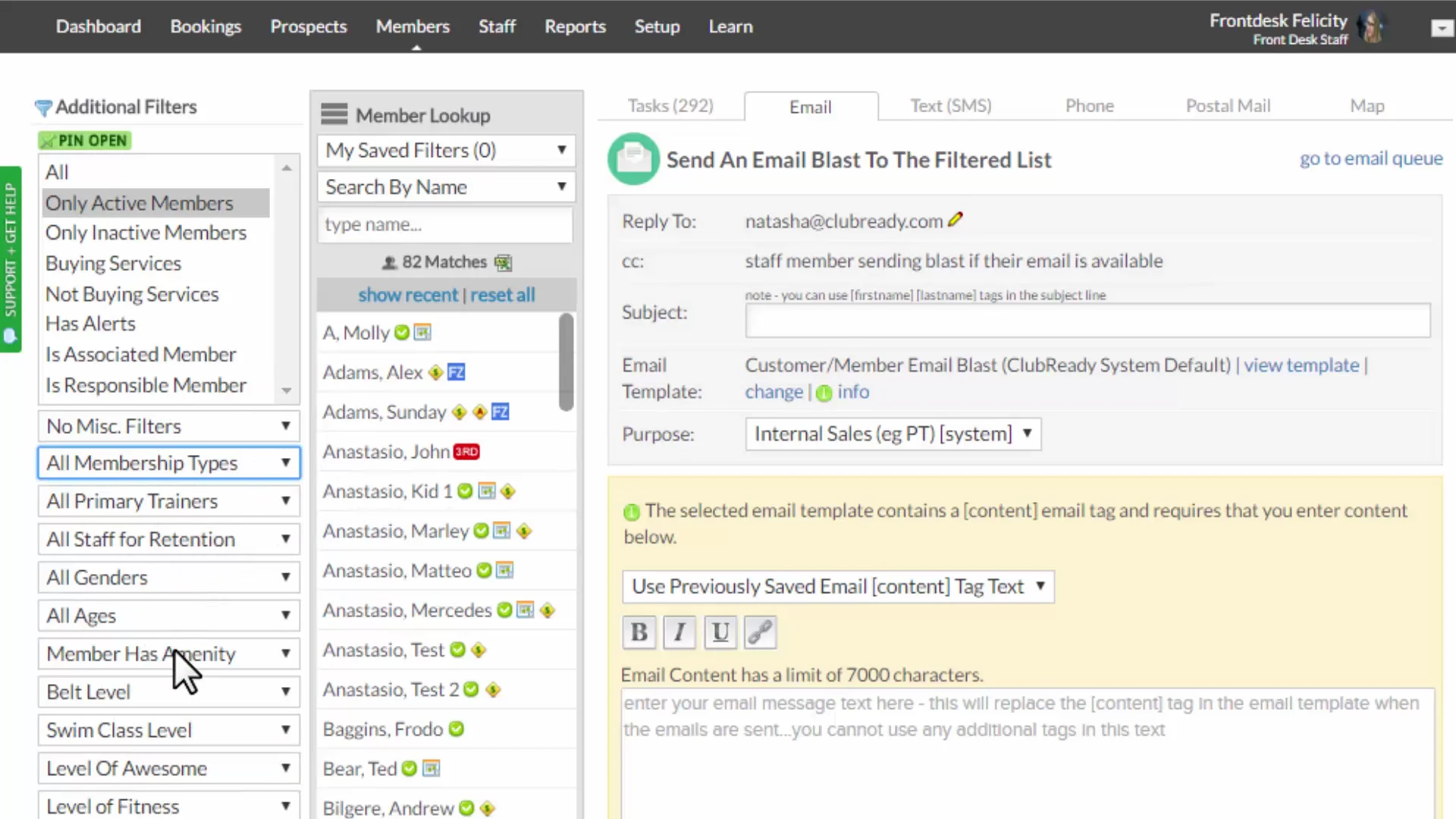Toggle the PIN OPEN filters button

coord(85,140)
